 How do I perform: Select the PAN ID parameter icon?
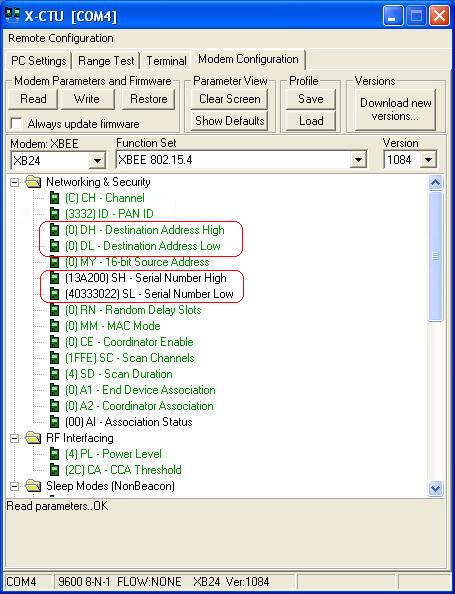coord(55,214)
